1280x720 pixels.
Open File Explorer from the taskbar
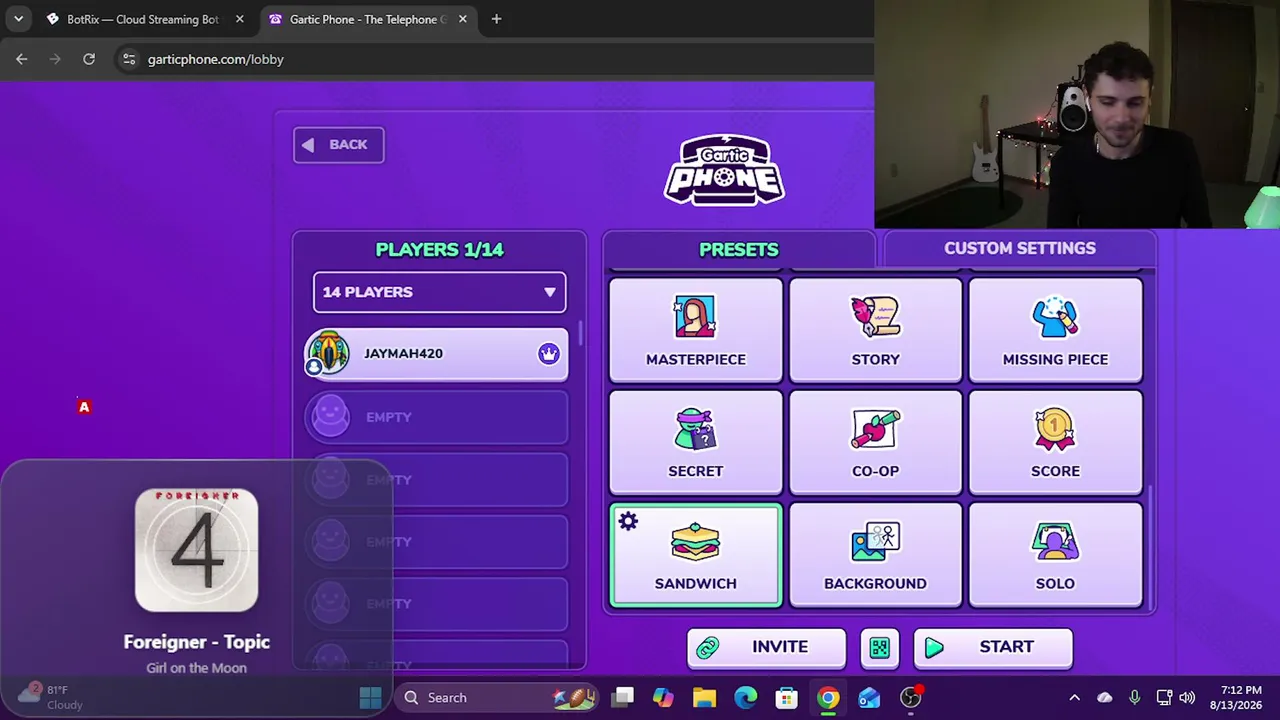point(704,698)
